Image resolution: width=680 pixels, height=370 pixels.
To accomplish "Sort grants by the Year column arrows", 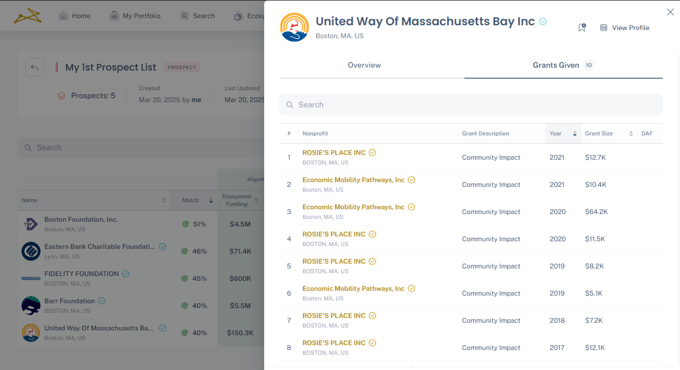I will [575, 134].
